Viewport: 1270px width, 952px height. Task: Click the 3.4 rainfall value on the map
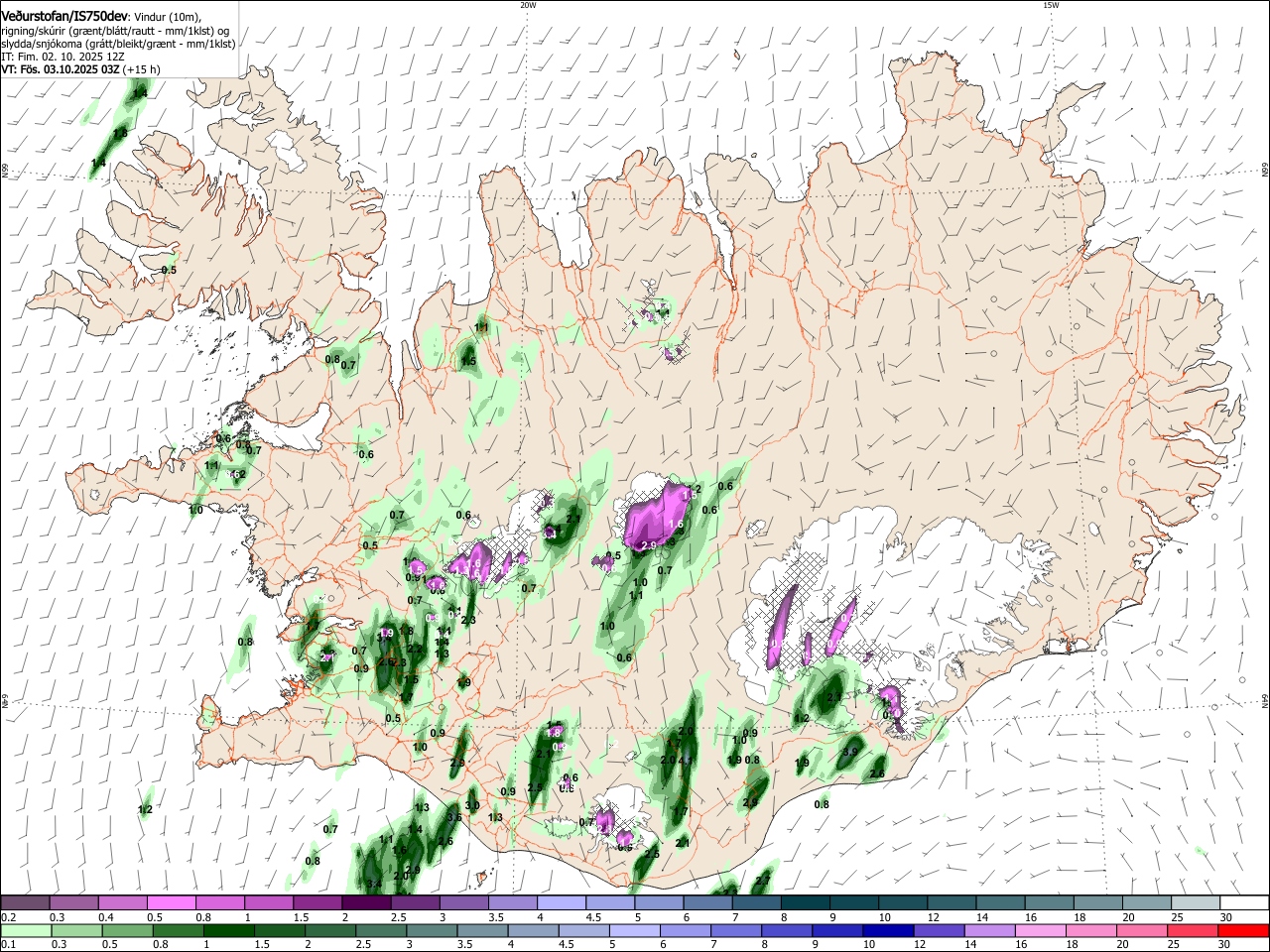[x=374, y=885]
